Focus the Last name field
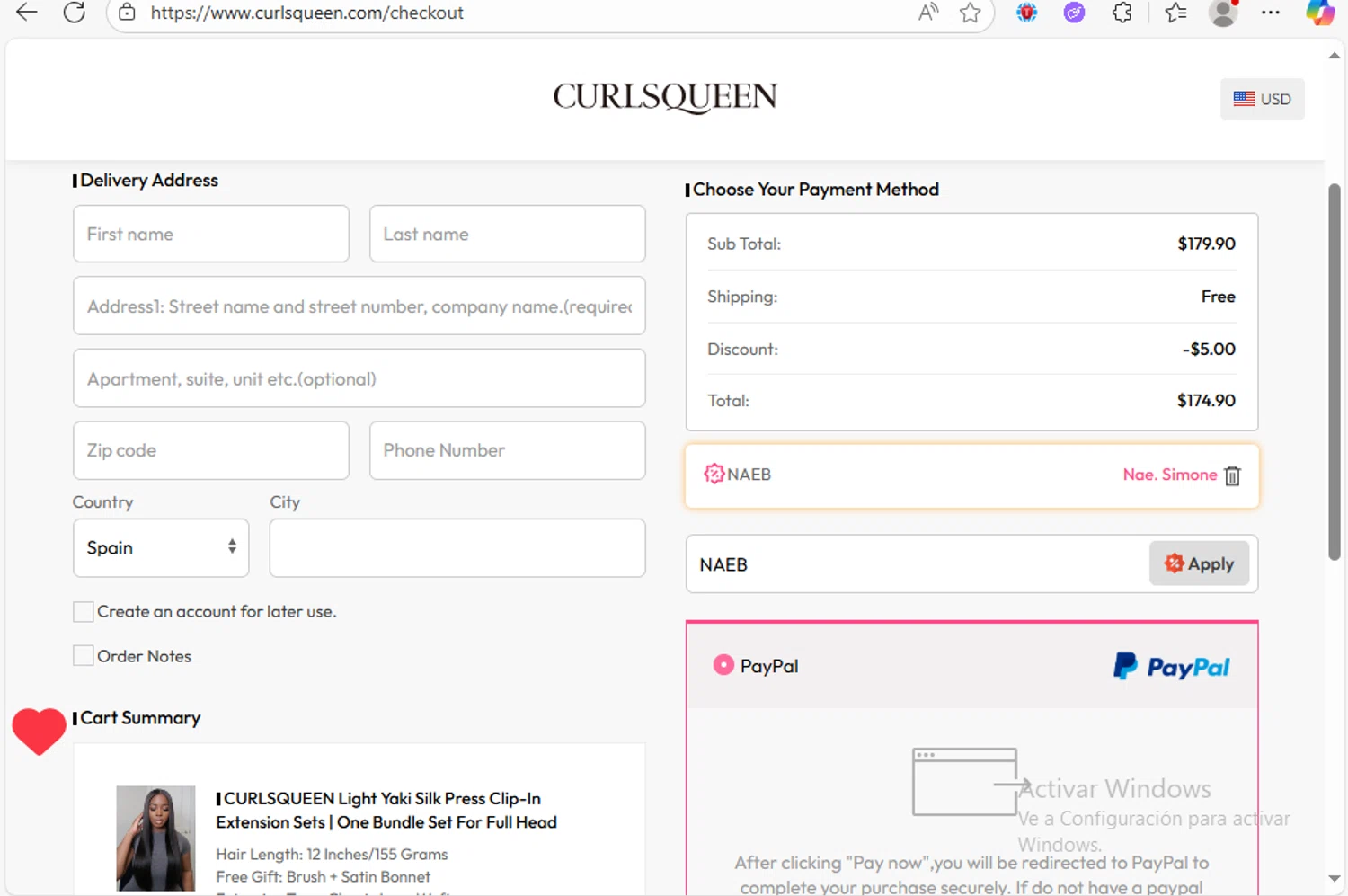 point(508,234)
